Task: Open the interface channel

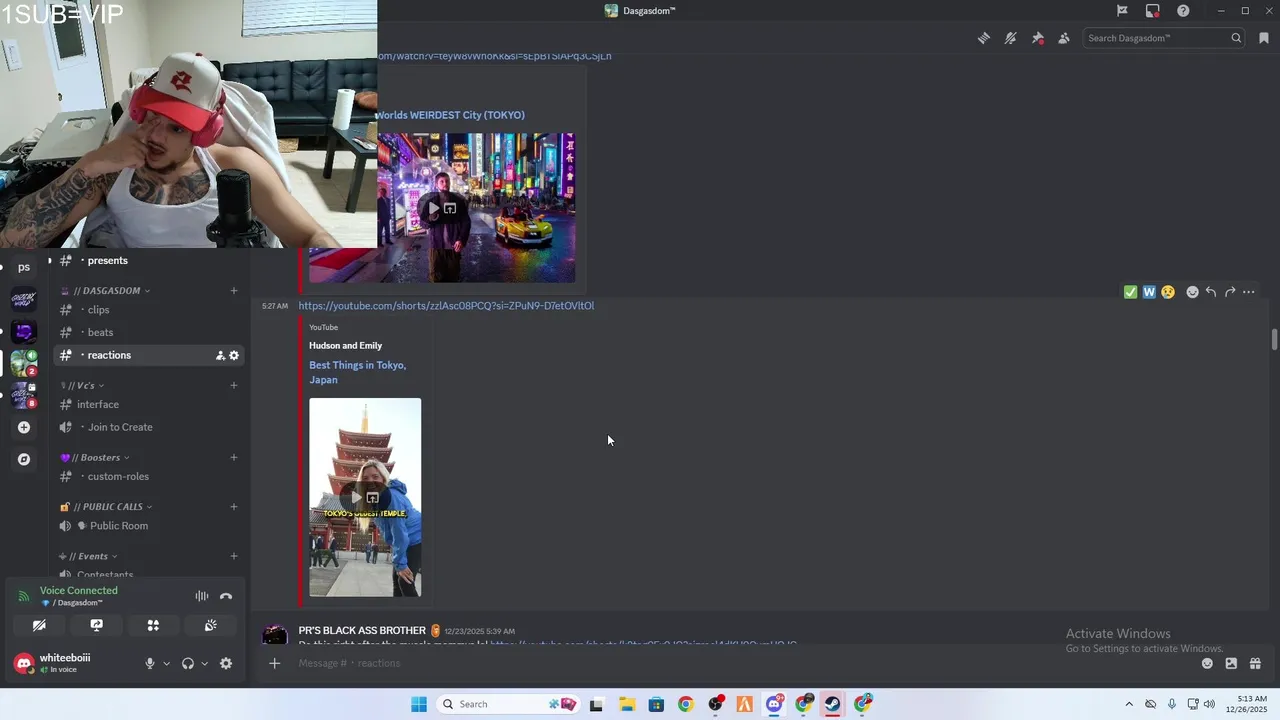Action: [150, 404]
